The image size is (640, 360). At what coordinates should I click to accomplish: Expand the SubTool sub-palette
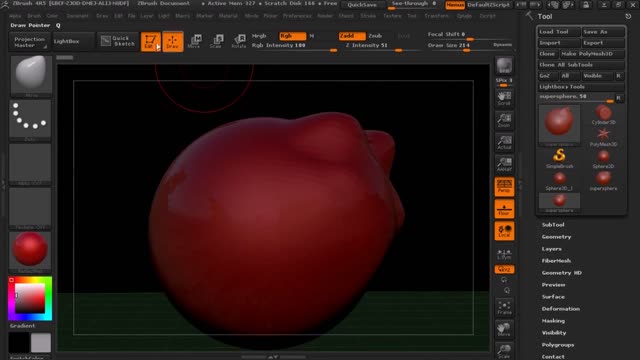tap(553, 225)
